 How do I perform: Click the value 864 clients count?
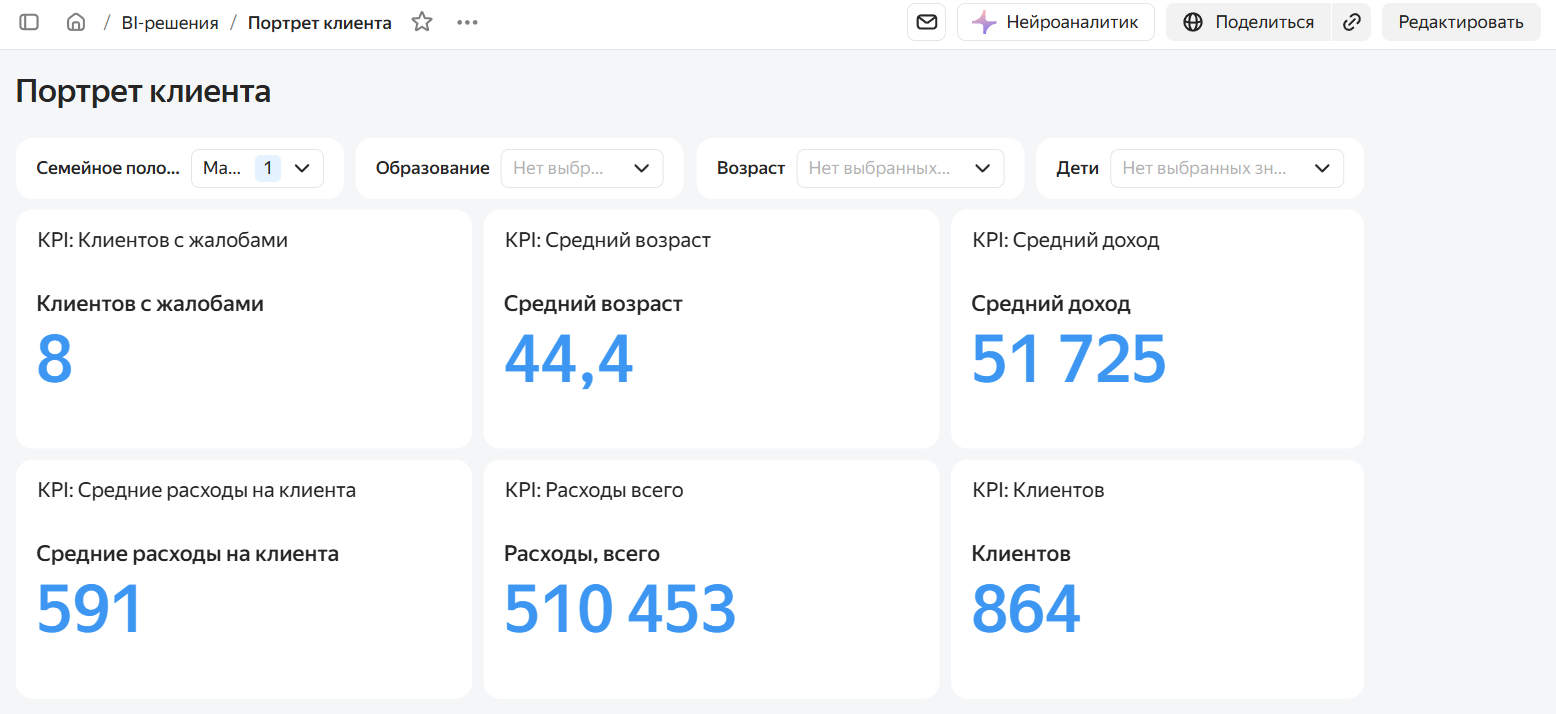click(1026, 609)
